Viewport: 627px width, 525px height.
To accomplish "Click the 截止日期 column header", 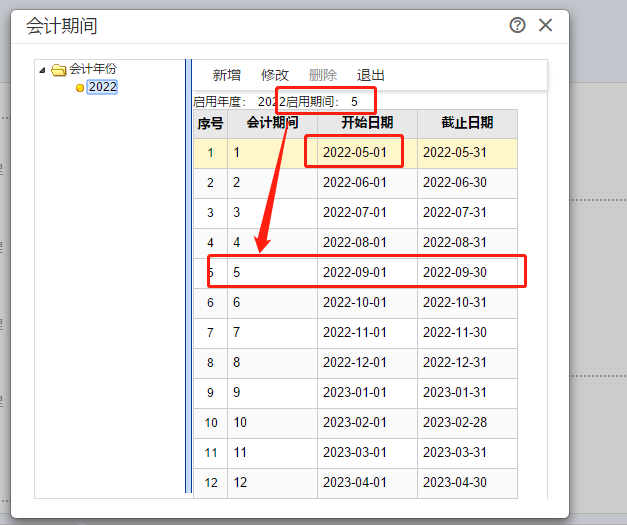I will pyautogui.click(x=467, y=124).
